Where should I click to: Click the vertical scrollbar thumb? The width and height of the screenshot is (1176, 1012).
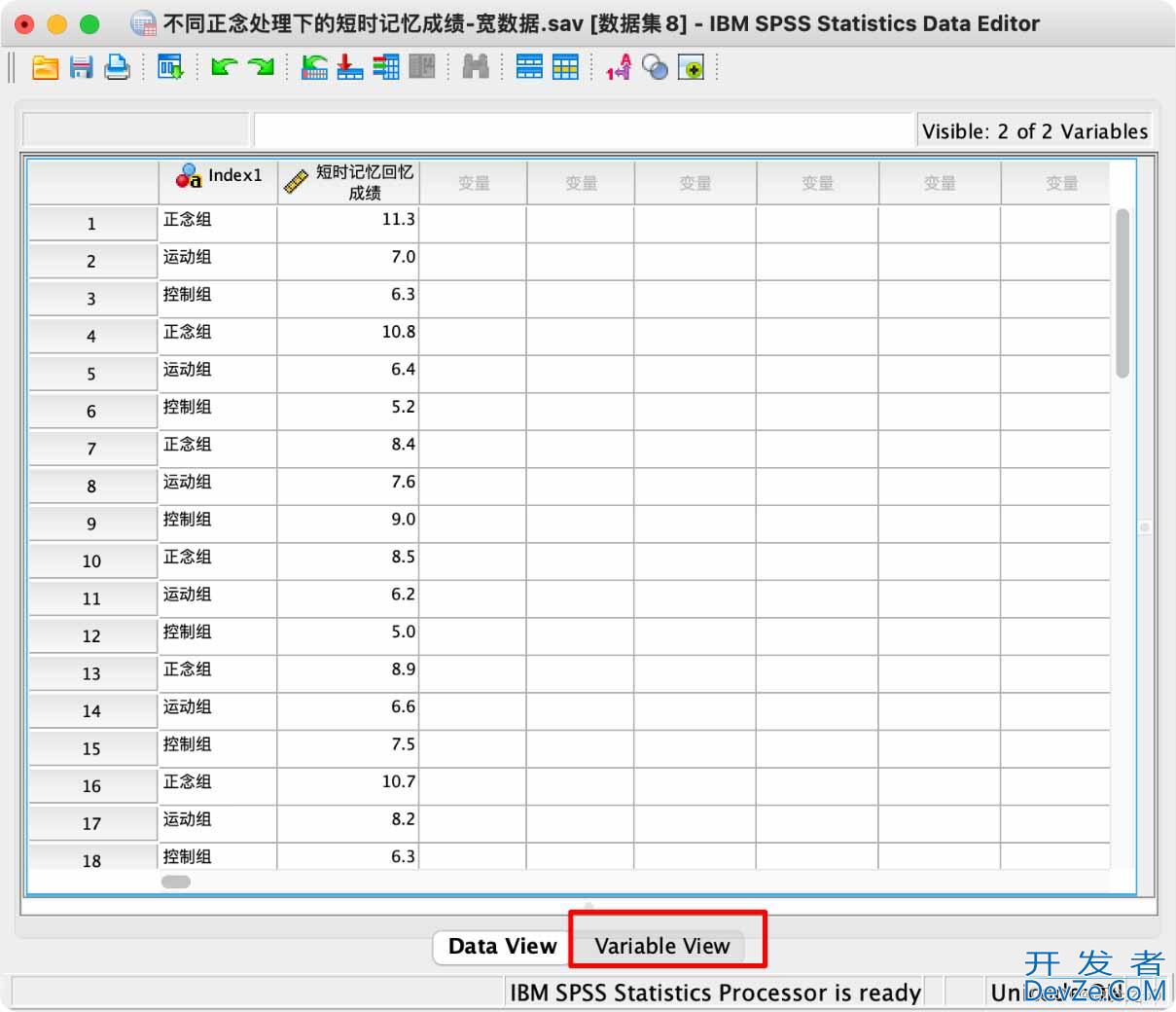(x=1123, y=293)
